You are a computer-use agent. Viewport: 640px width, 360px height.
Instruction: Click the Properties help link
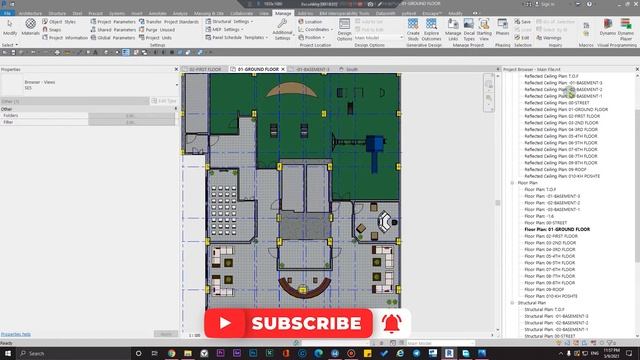16,334
